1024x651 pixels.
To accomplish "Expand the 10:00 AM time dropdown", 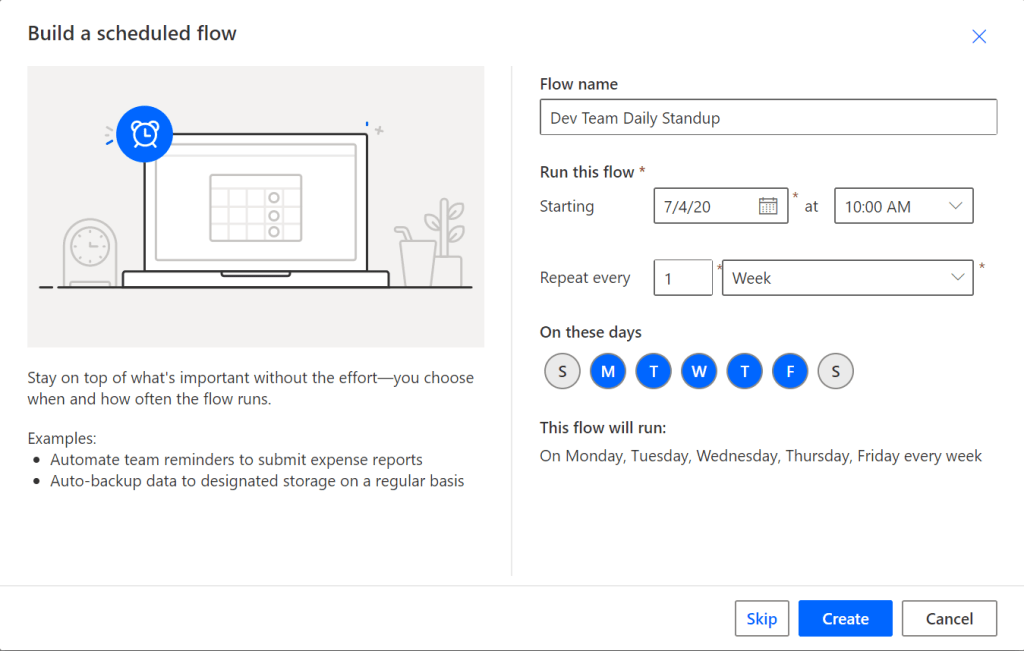I will (x=903, y=206).
